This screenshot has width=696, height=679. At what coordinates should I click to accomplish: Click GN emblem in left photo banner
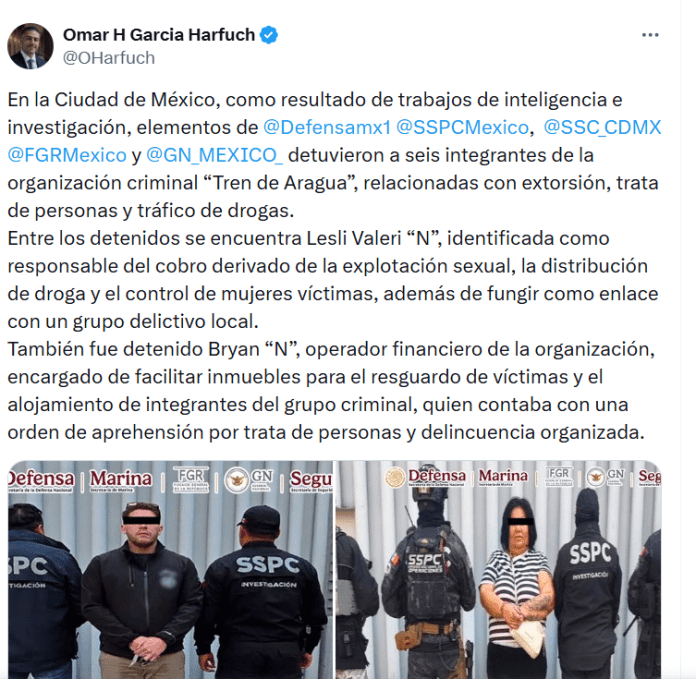[x=249, y=480]
